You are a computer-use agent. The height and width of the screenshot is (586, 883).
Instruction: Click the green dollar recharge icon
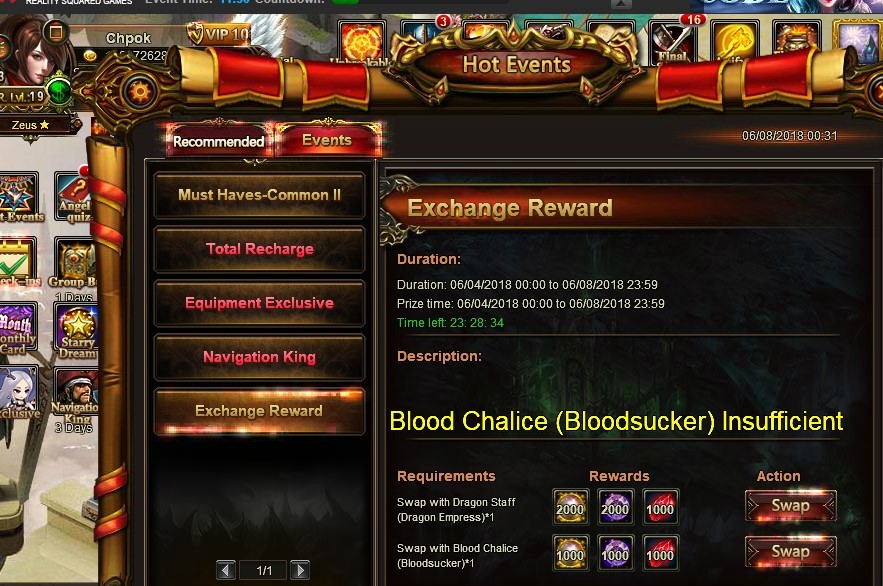tap(59, 91)
